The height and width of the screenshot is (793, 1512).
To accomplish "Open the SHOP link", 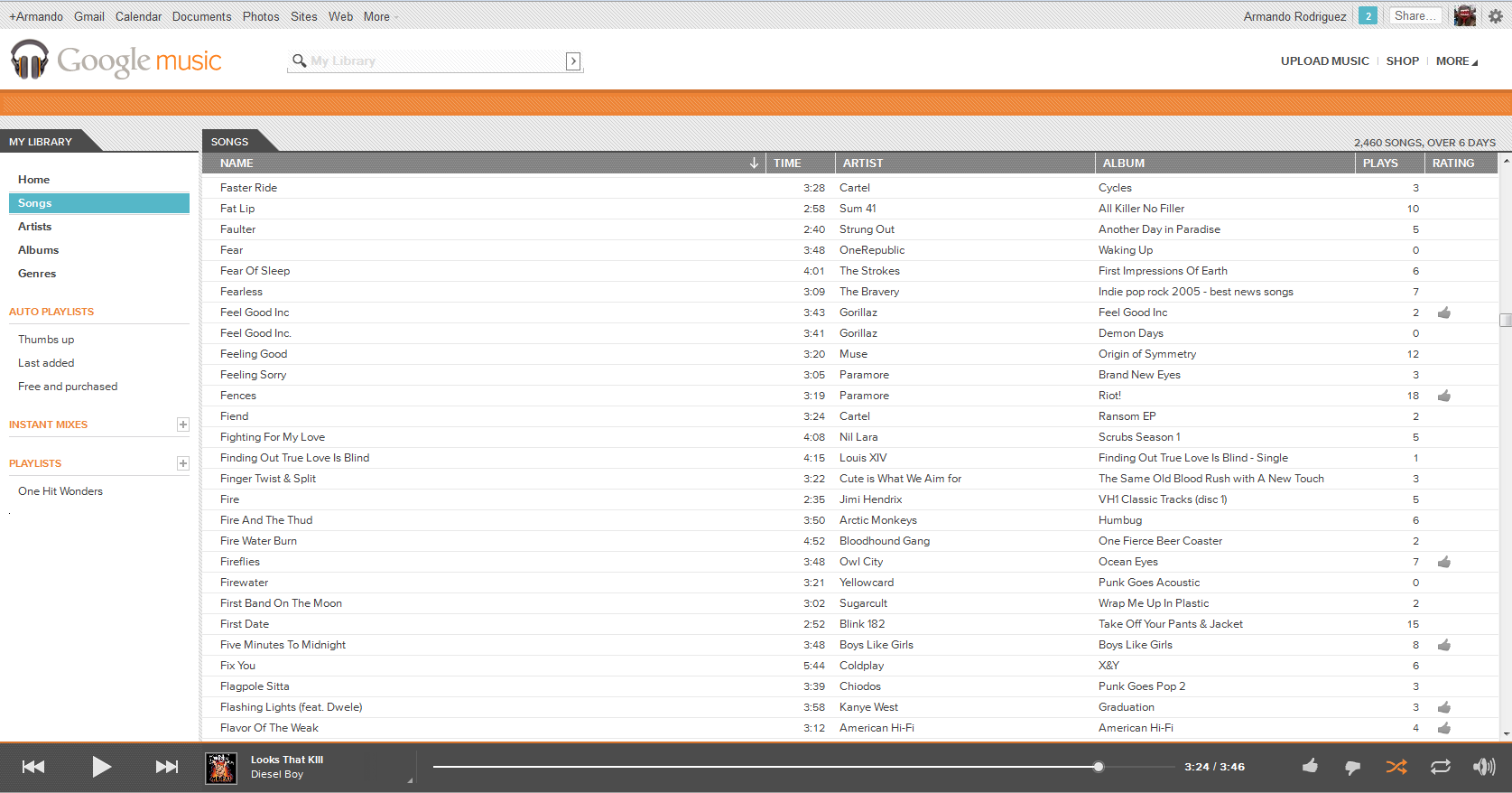I will click(1403, 61).
